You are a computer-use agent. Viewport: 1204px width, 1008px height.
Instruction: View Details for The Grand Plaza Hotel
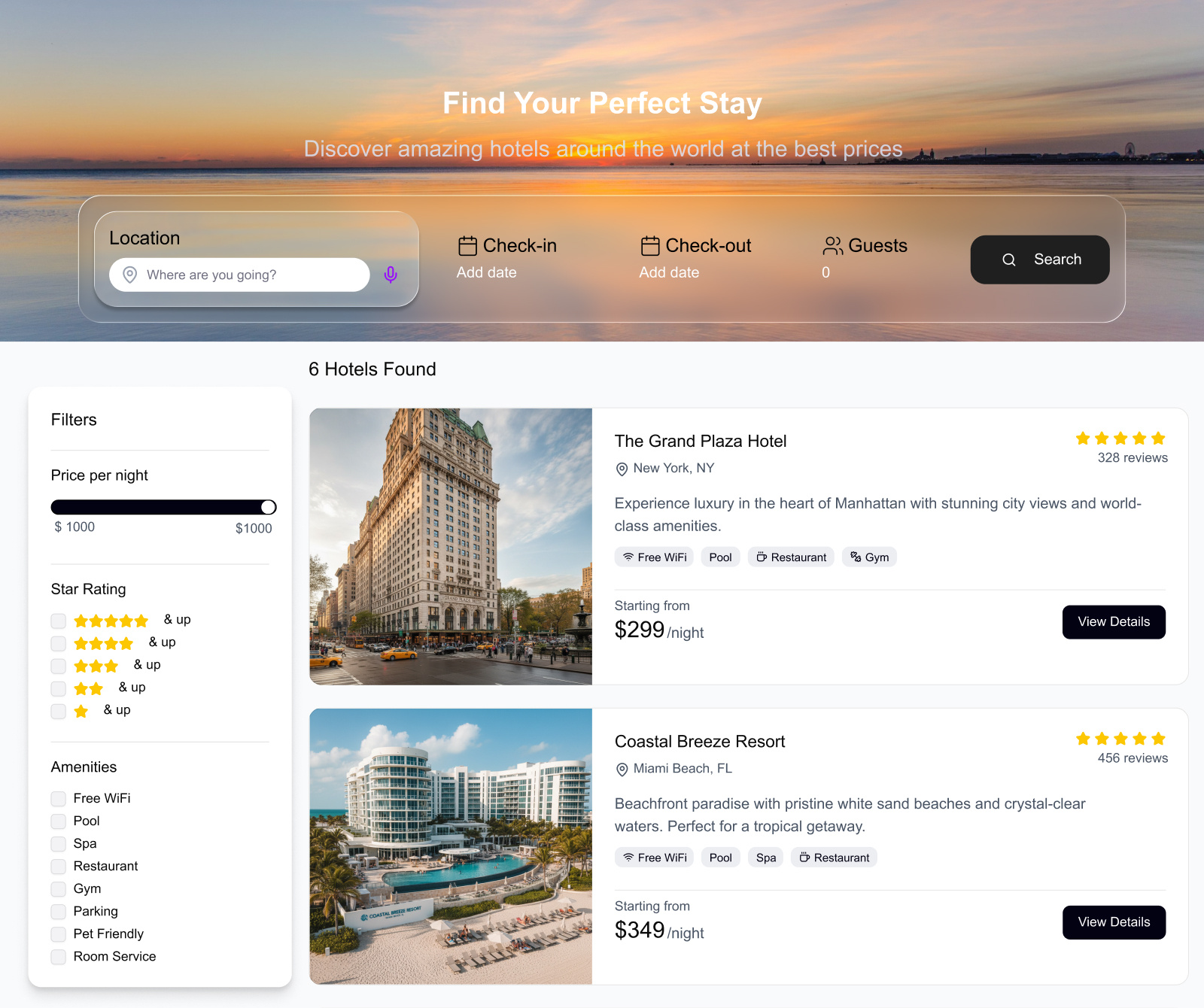(1114, 622)
